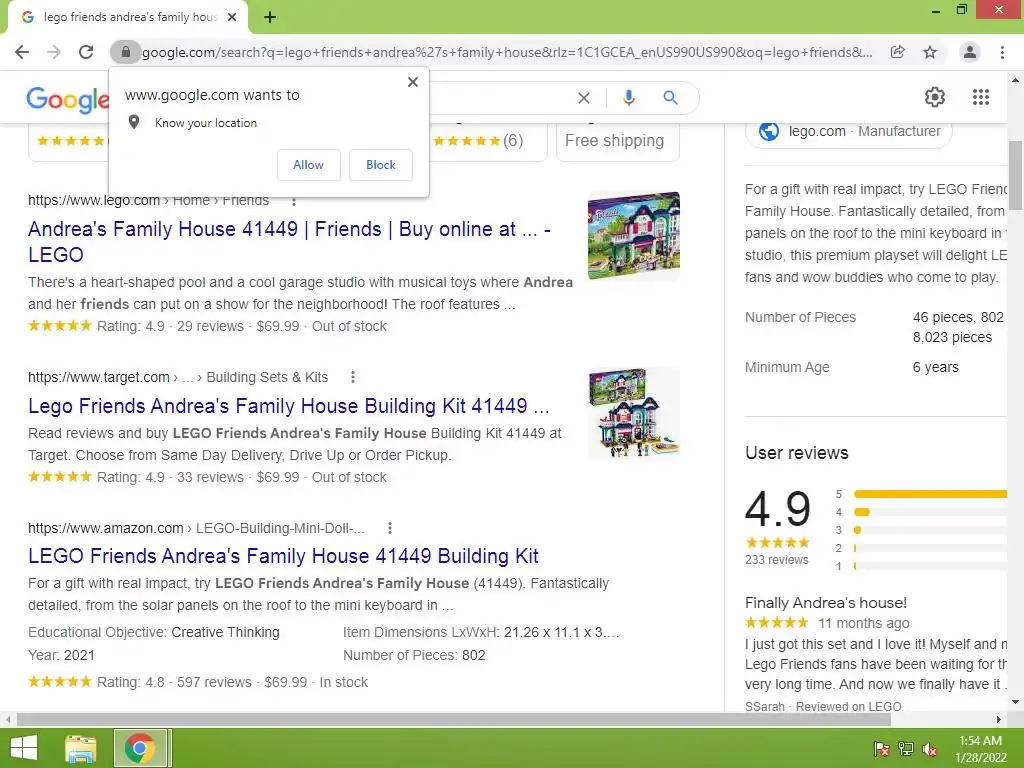Open the Windows Start menu

24,748
